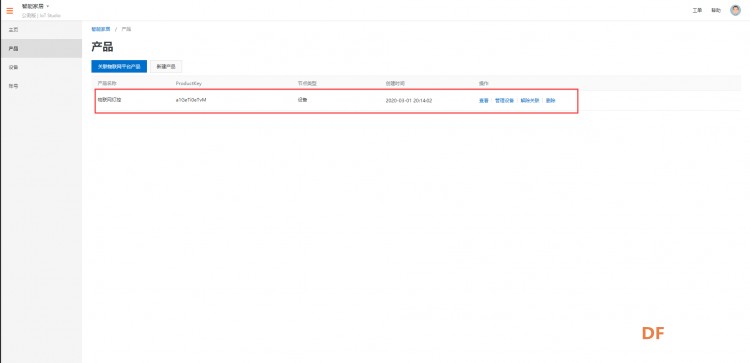The height and width of the screenshot is (363, 750).
Task: Select 产品 in the sidebar
Action: [x=41, y=48]
